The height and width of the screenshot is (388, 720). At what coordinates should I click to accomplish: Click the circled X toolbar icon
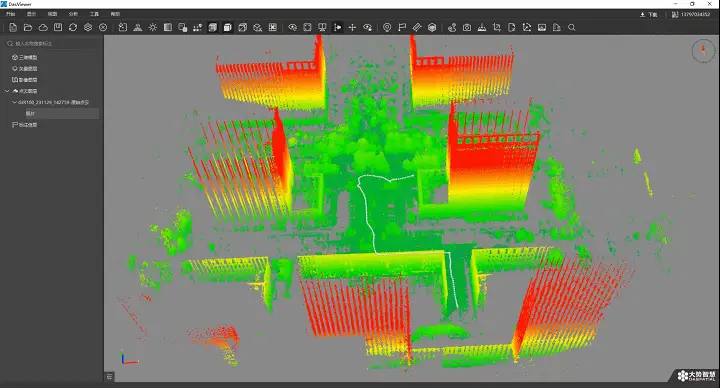[103, 28]
